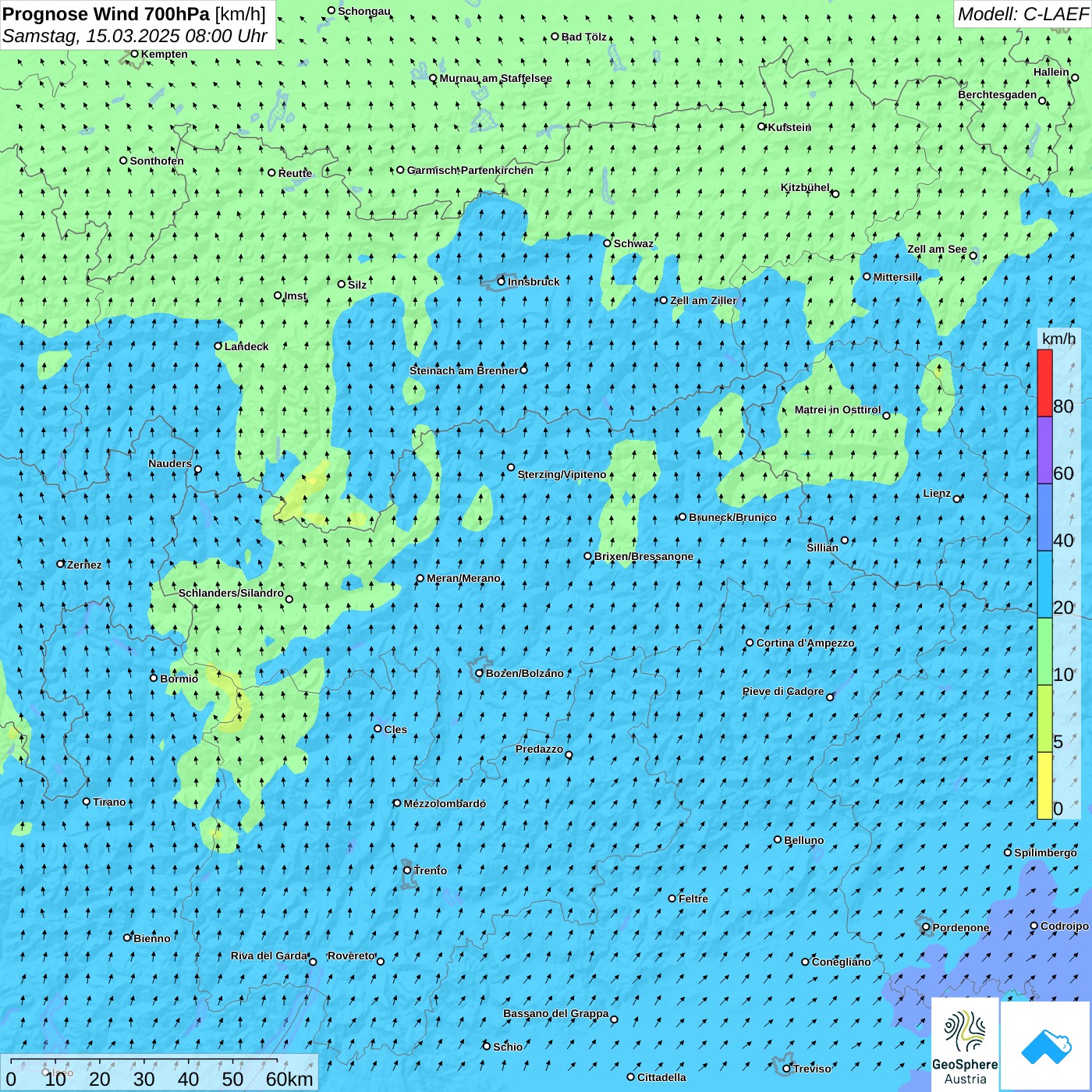
Task: Click the Mezzolombardo label
Action: pos(445,803)
